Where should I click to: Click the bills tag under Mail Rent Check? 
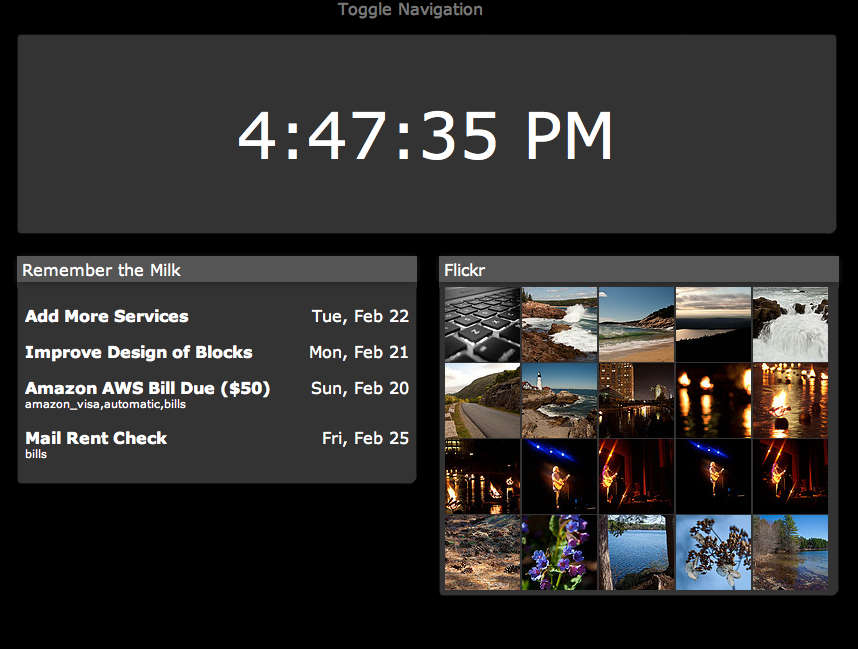pyautogui.click(x=36, y=454)
